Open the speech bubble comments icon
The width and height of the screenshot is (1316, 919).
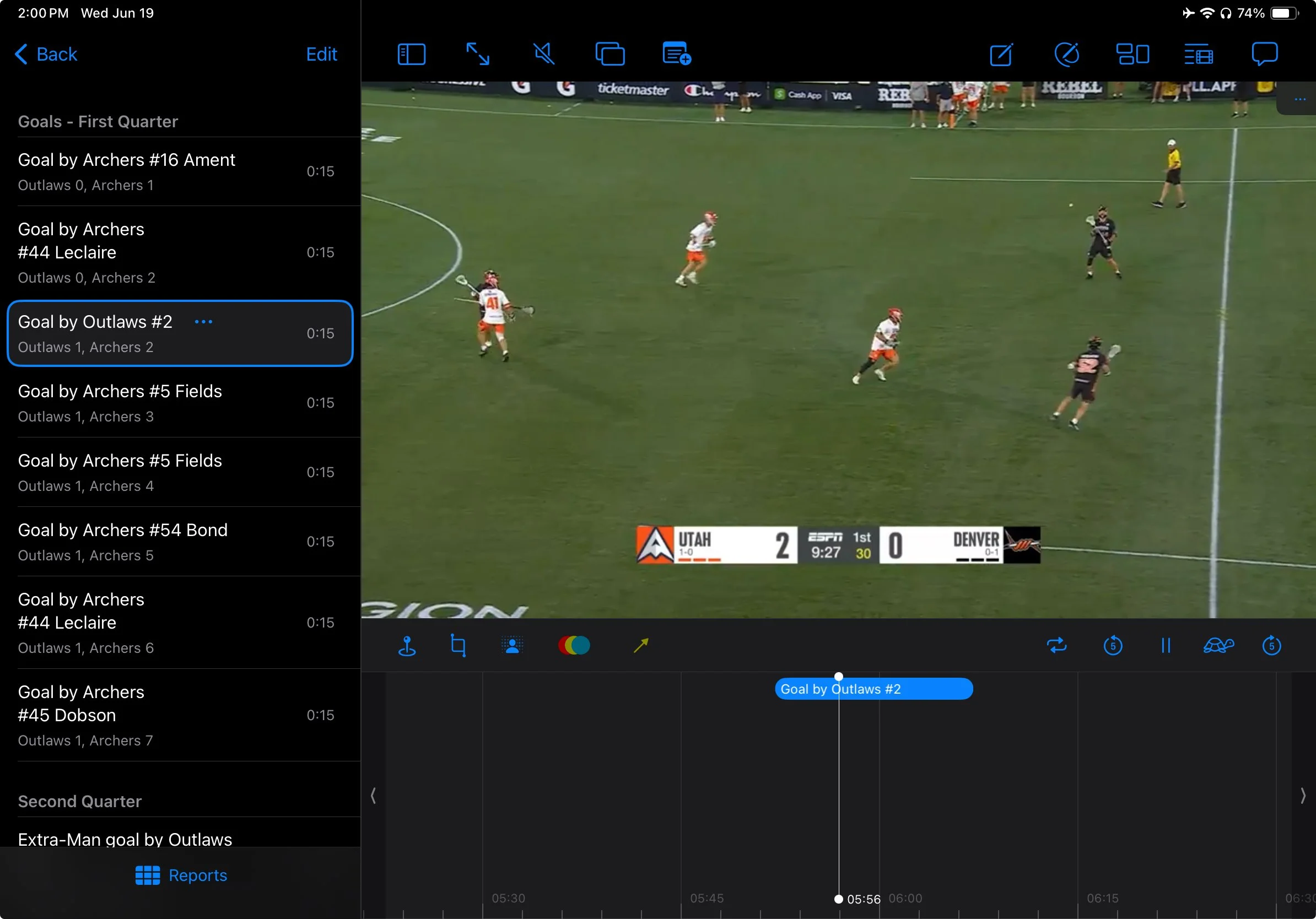pos(1264,55)
